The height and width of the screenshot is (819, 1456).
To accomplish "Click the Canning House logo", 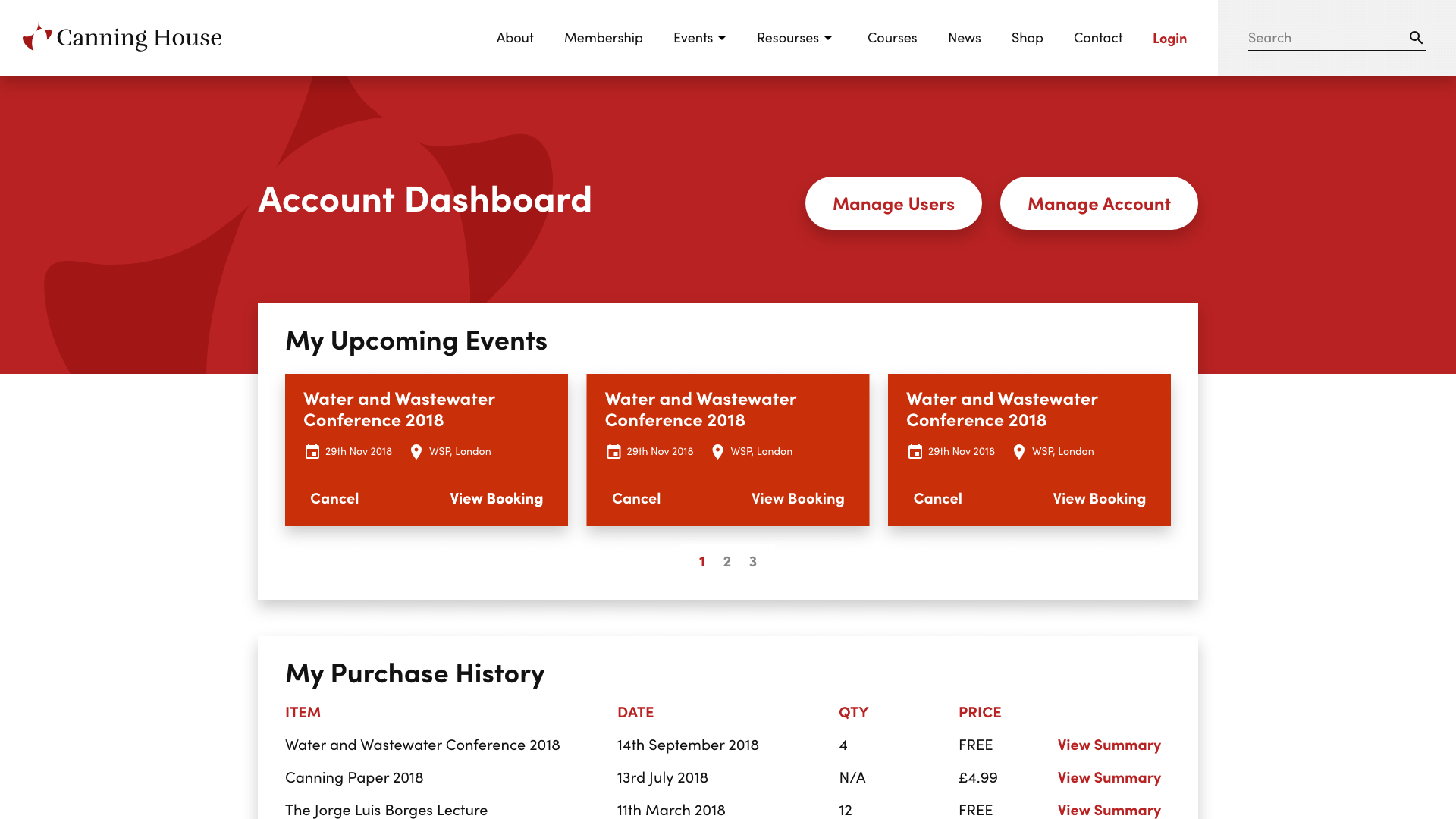I will tap(122, 37).
